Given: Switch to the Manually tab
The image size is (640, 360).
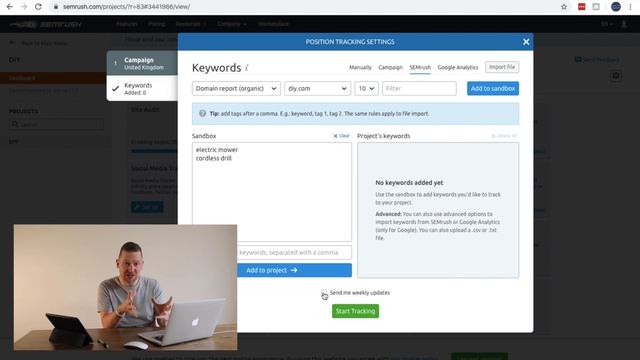Looking at the screenshot, I should 360,67.
